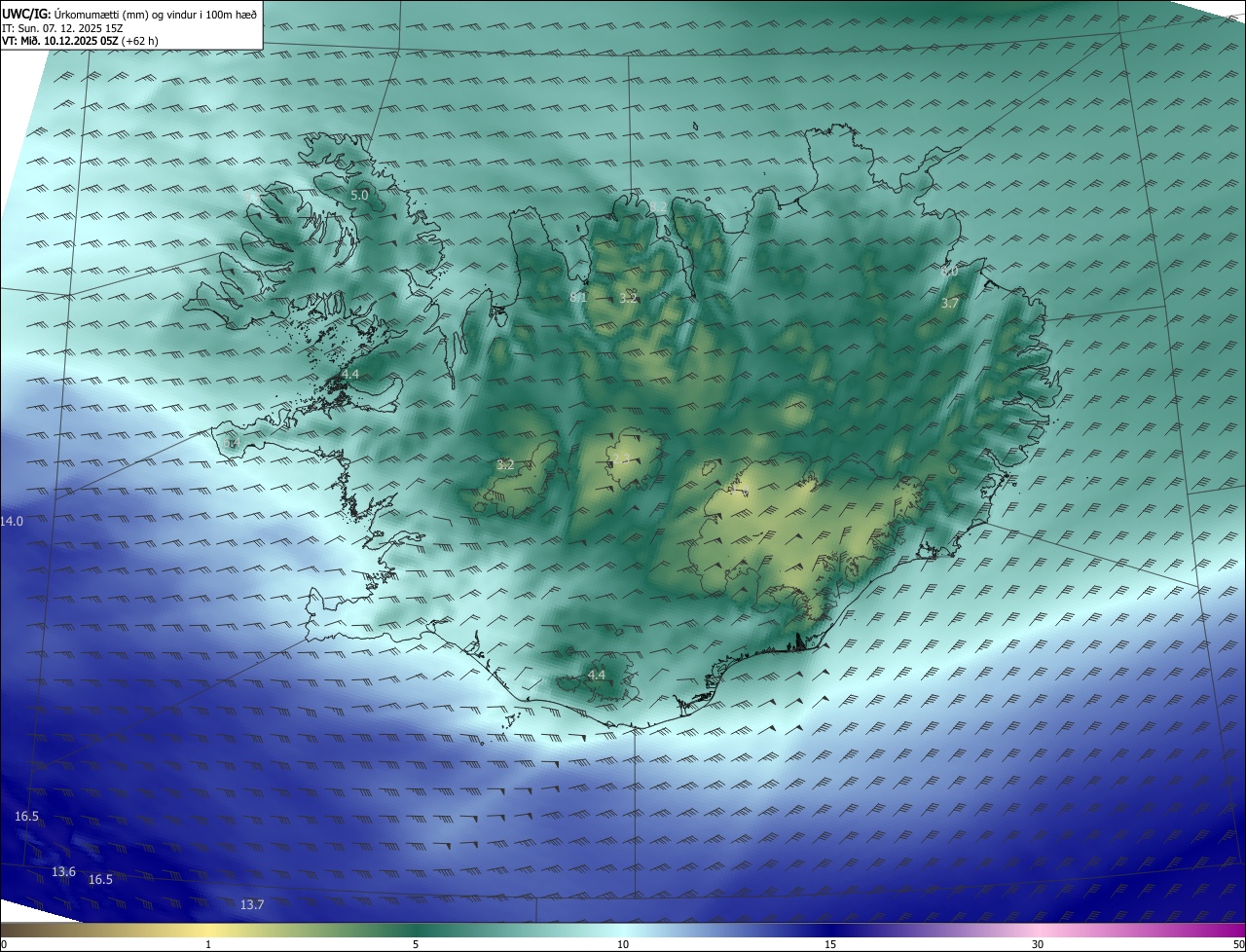Click the 16.5 value beside the 13.6 label
This screenshot has height=952, width=1246.
100,879
